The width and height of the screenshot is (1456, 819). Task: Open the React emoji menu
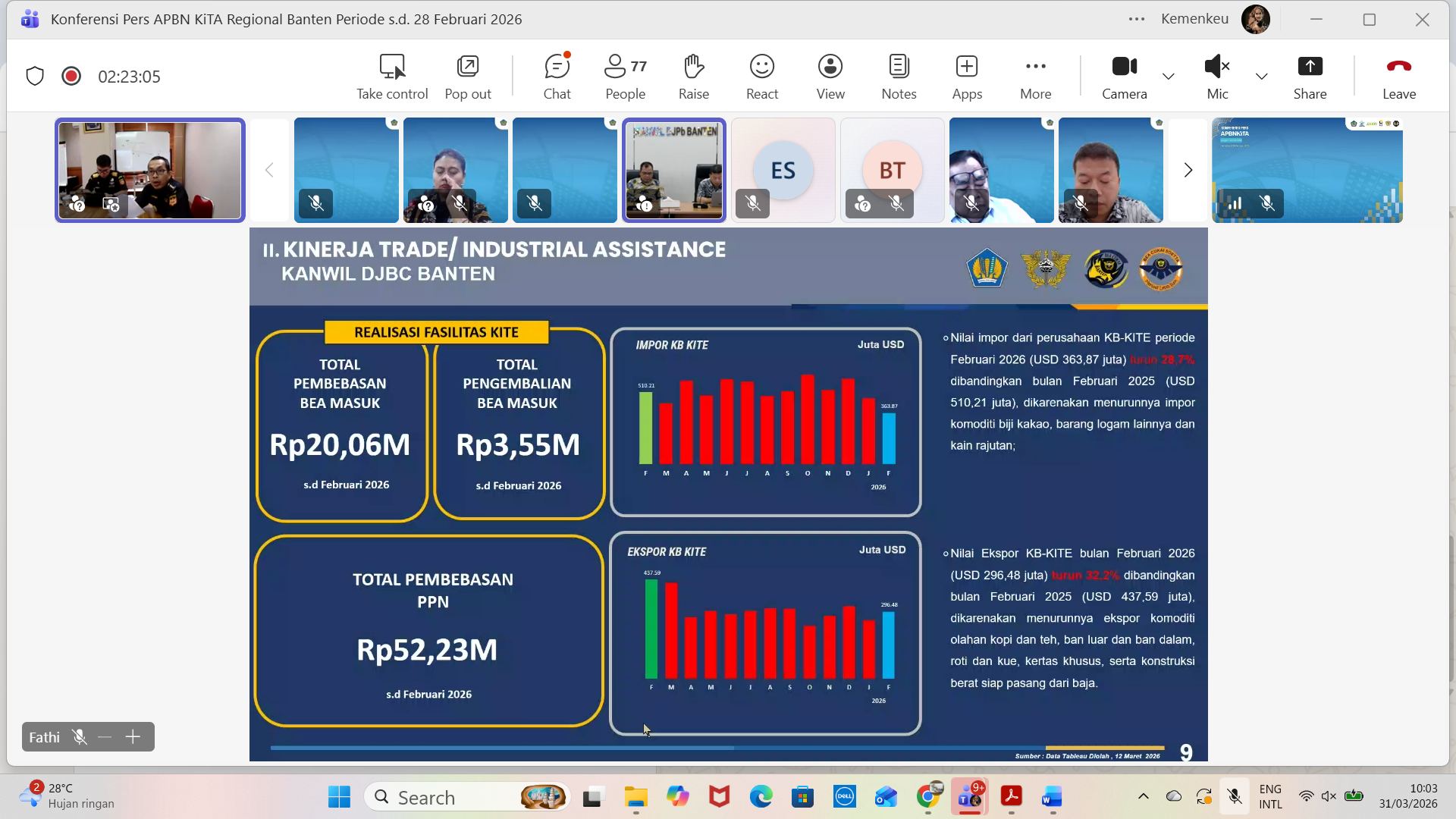[761, 77]
